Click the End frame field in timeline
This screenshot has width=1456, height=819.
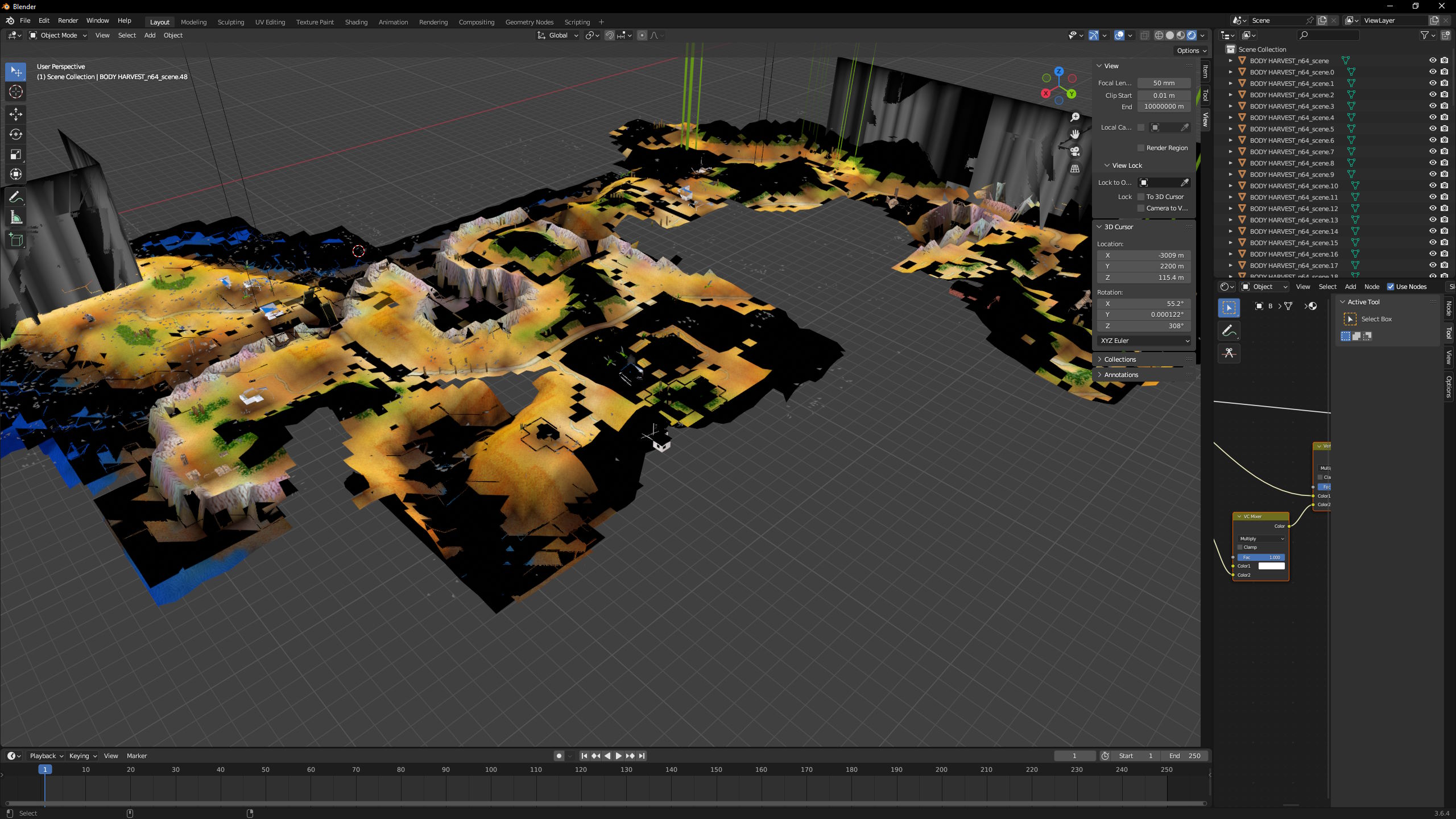tap(1185, 756)
